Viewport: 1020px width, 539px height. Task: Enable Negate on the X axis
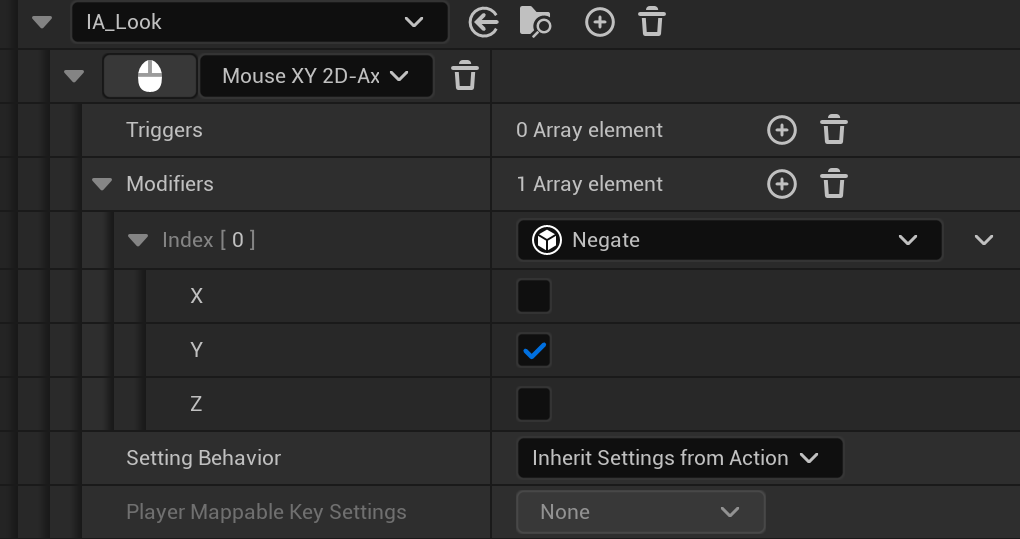(534, 296)
